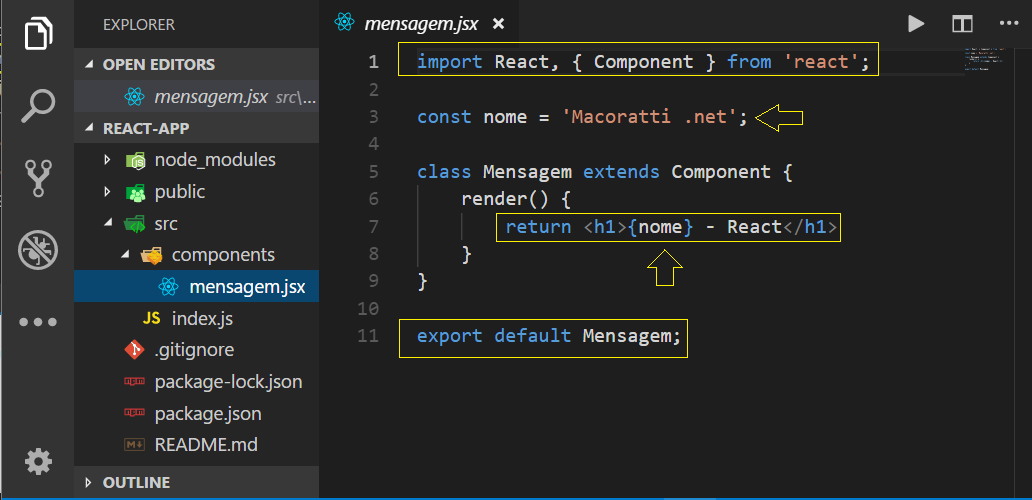Click the minimap code preview
This screenshot has height=500, width=1032.
tap(986, 59)
